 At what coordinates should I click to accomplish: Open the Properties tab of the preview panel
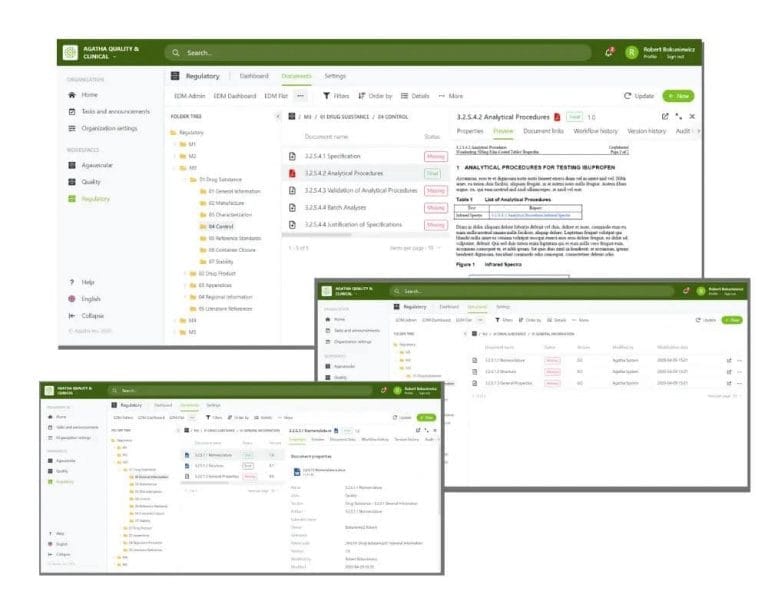(x=470, y=131)
